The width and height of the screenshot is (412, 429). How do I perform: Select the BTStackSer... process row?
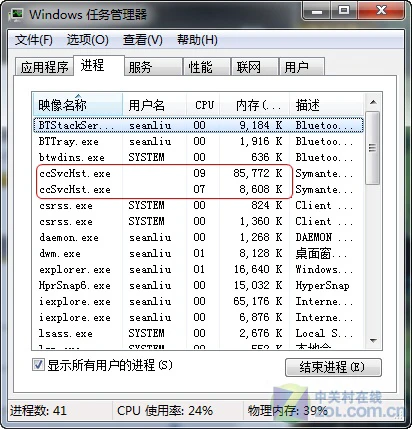tap(198, 125)
